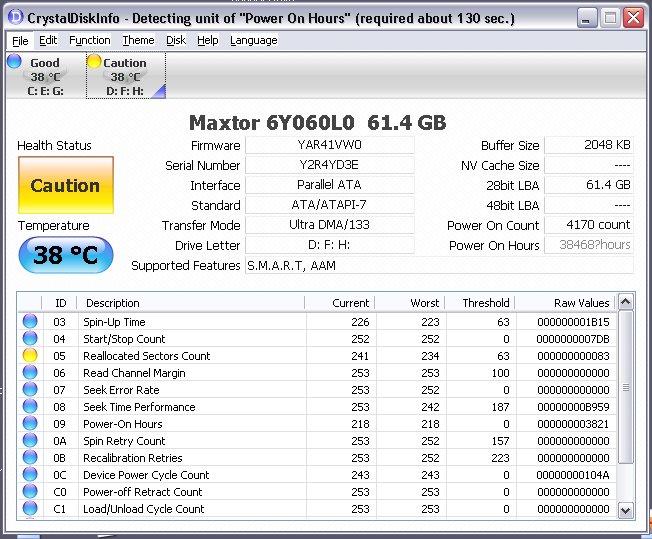The image size is (652, 539).
Task: Click the scrollbar down arrow
Action: tap(625, 510)
